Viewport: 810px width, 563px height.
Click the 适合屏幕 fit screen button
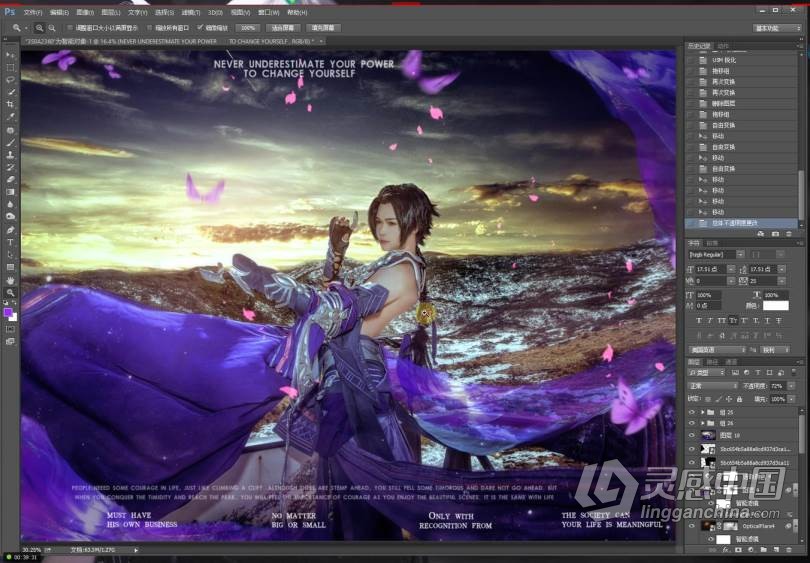click(x=283, y=28)
